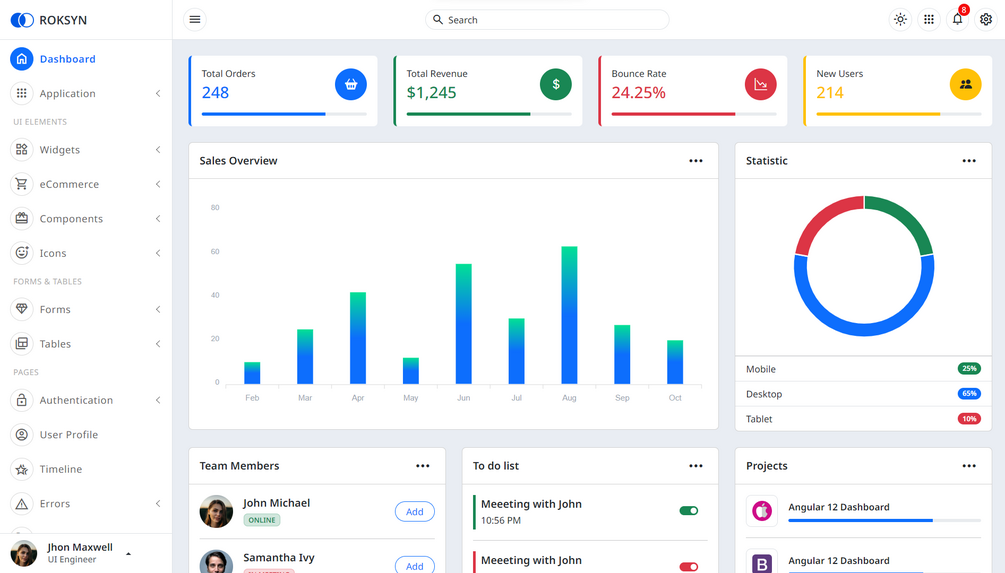Screen dimensions: 1005x573
Task: Click the Authentication lock icon
Action: tap(22, 400)
